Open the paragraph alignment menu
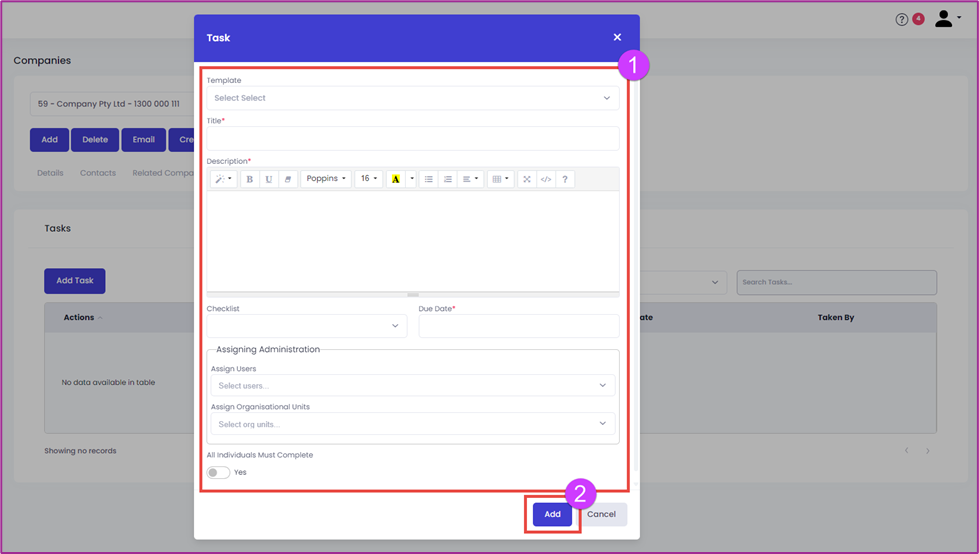 (471, 179)
